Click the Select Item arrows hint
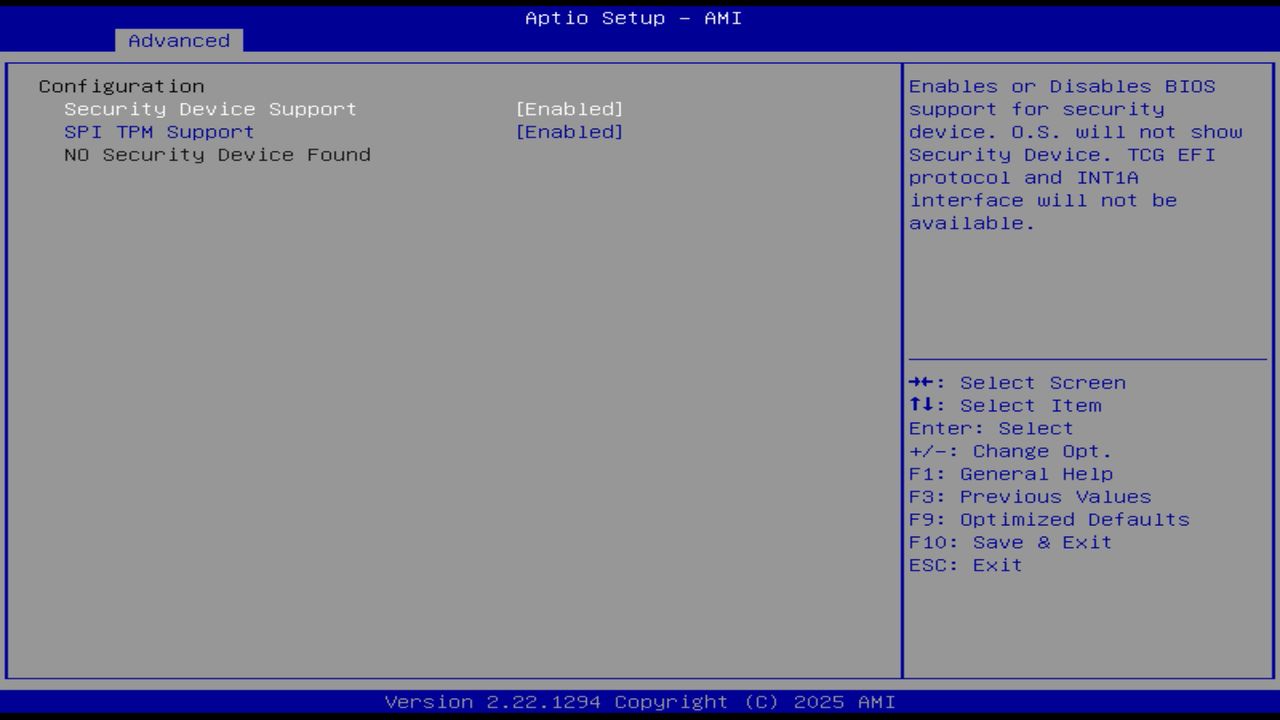Viewport: 1280px width, 720px height. coord(1006,405)
